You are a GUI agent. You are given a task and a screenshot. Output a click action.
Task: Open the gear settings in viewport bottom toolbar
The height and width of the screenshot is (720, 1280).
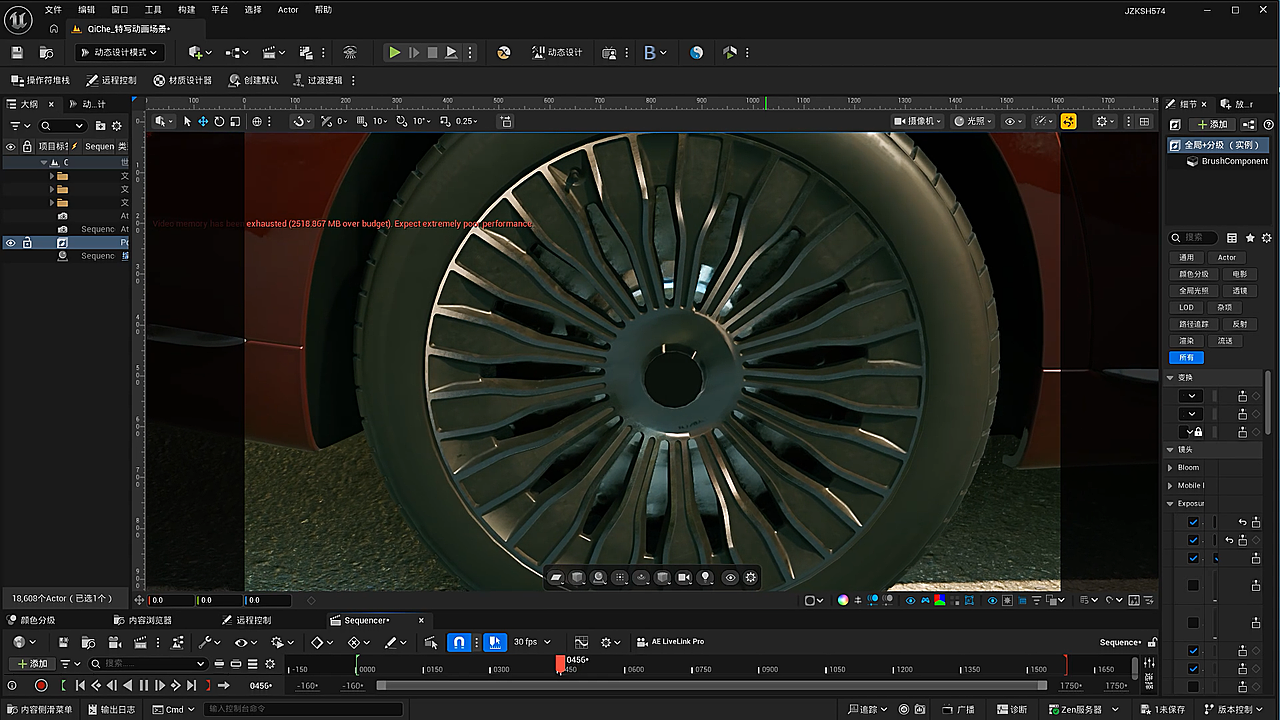tap(751, 577)
